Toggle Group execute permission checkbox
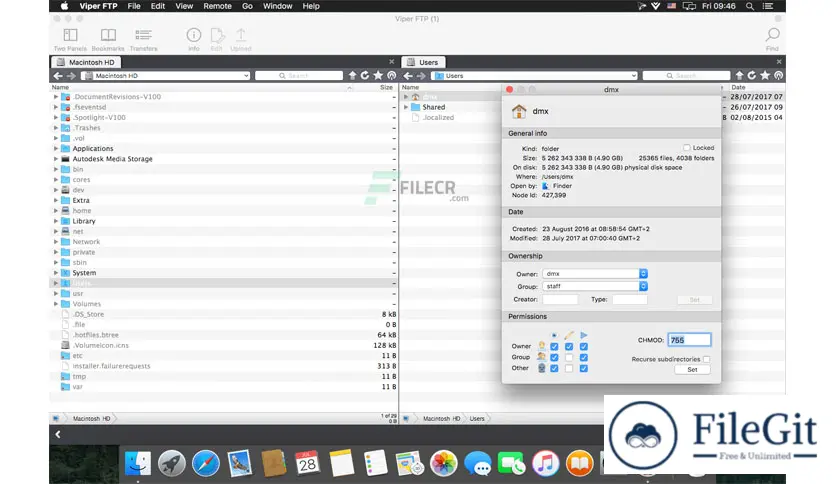Image resolution: width=836 pixels, height=484 pixels. 584,357
